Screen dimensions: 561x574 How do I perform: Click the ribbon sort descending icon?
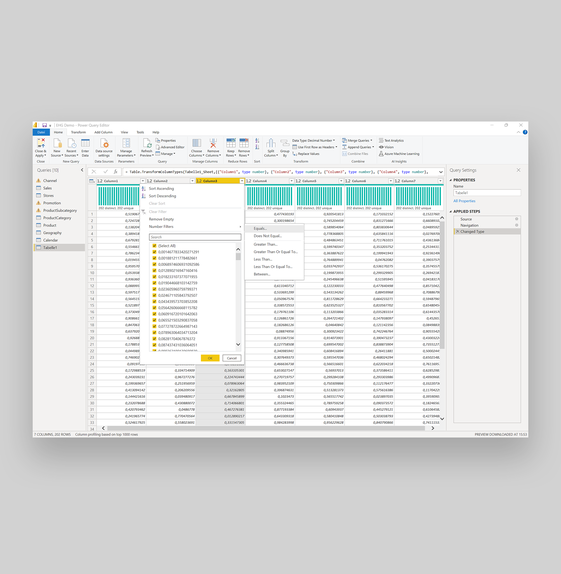(x=257, y=147)
